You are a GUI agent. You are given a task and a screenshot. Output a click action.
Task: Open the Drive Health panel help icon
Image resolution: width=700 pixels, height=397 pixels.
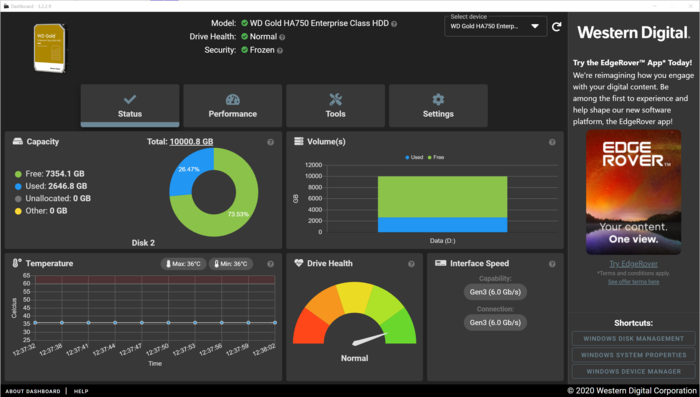coord(411,264)
